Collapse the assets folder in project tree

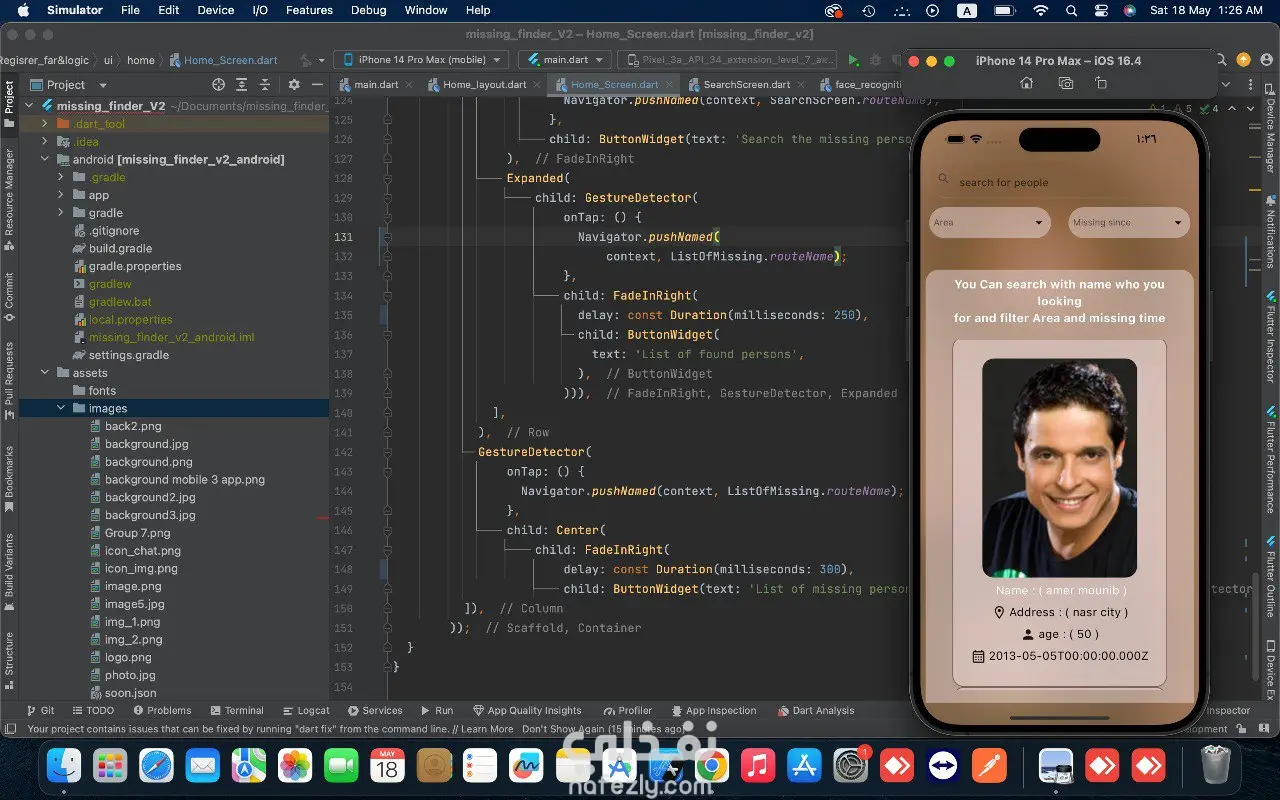coord(46,373)
